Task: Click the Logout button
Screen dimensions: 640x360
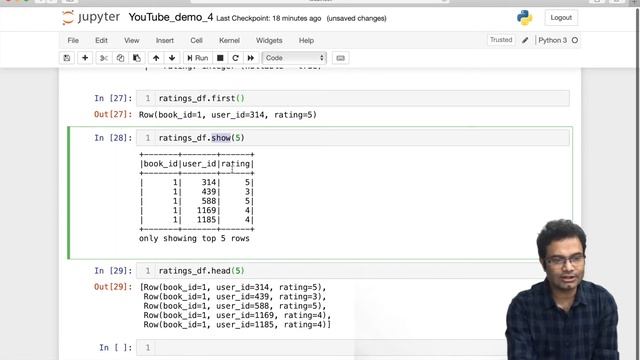Action: (x=561, y=18)
